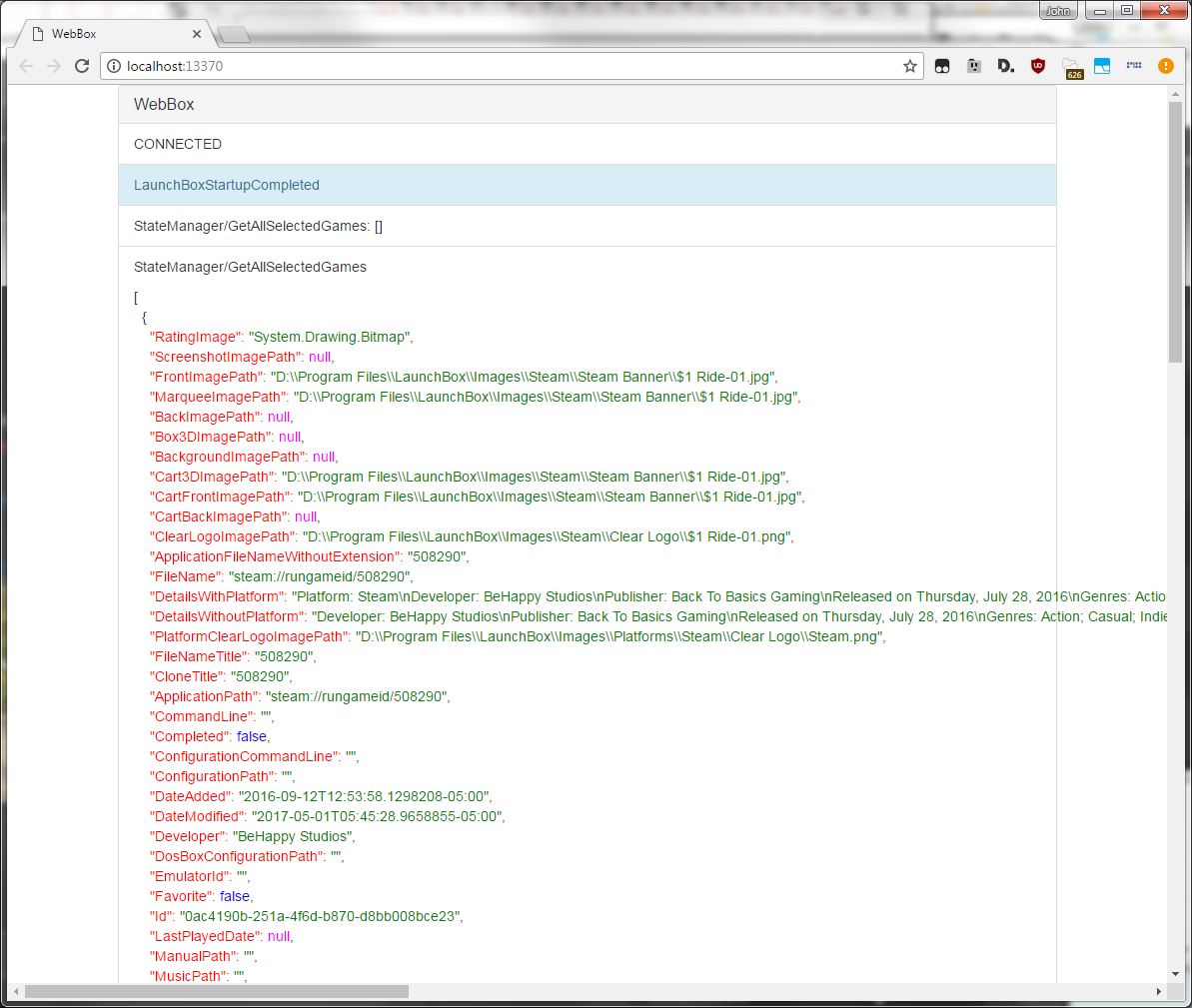Open the gray outlet-face extension icon
Screen dimensions: 1192x1008
(x=974, y=66)
